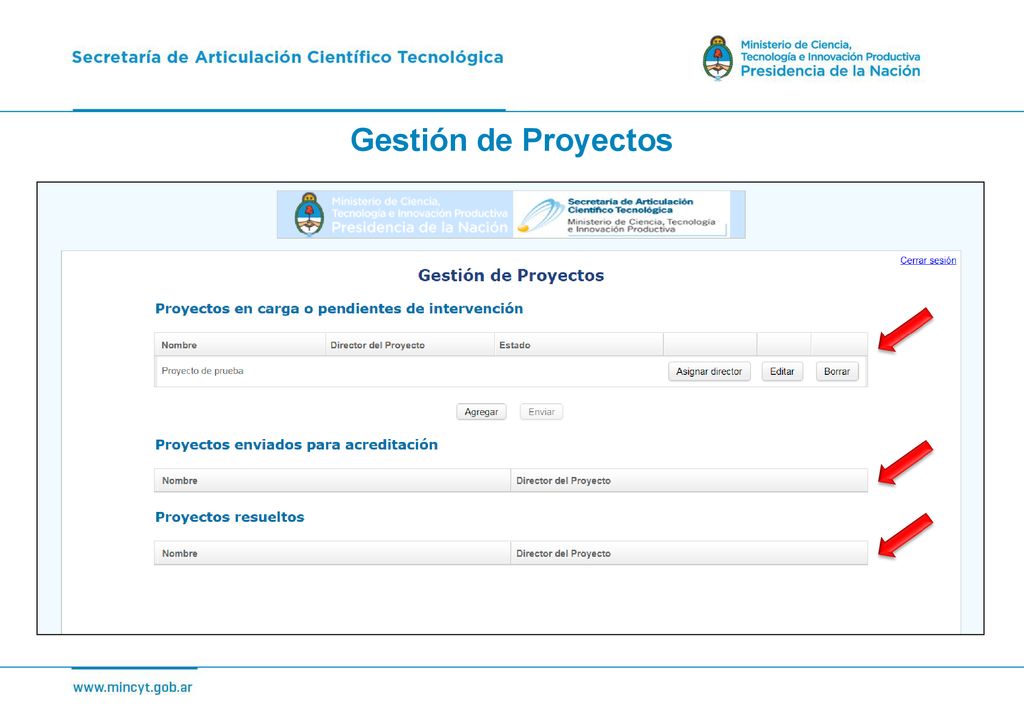
Task: Click the Director del Proyecto header under Proyectos resueltos
Action: point(689,553)
